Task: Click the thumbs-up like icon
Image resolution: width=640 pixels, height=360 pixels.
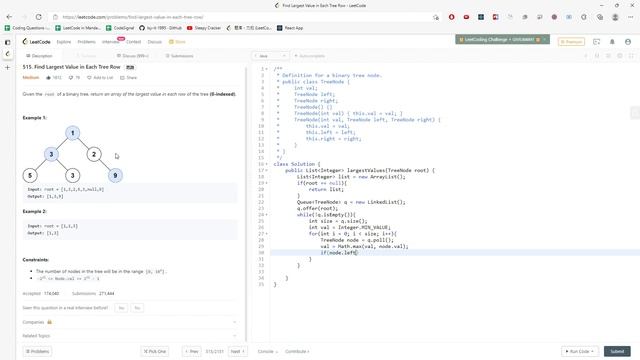Action: [49, 78]
